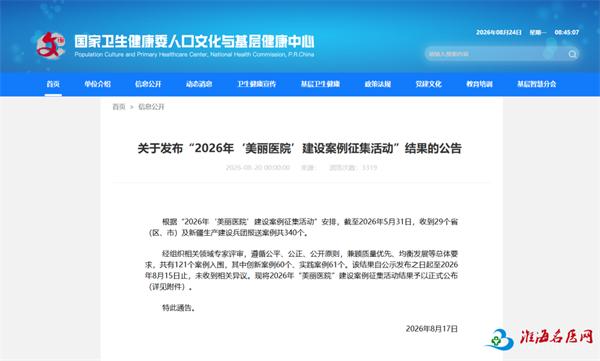
Task: Open the 动态消息 navigation item
Action: tap(199, 84)
